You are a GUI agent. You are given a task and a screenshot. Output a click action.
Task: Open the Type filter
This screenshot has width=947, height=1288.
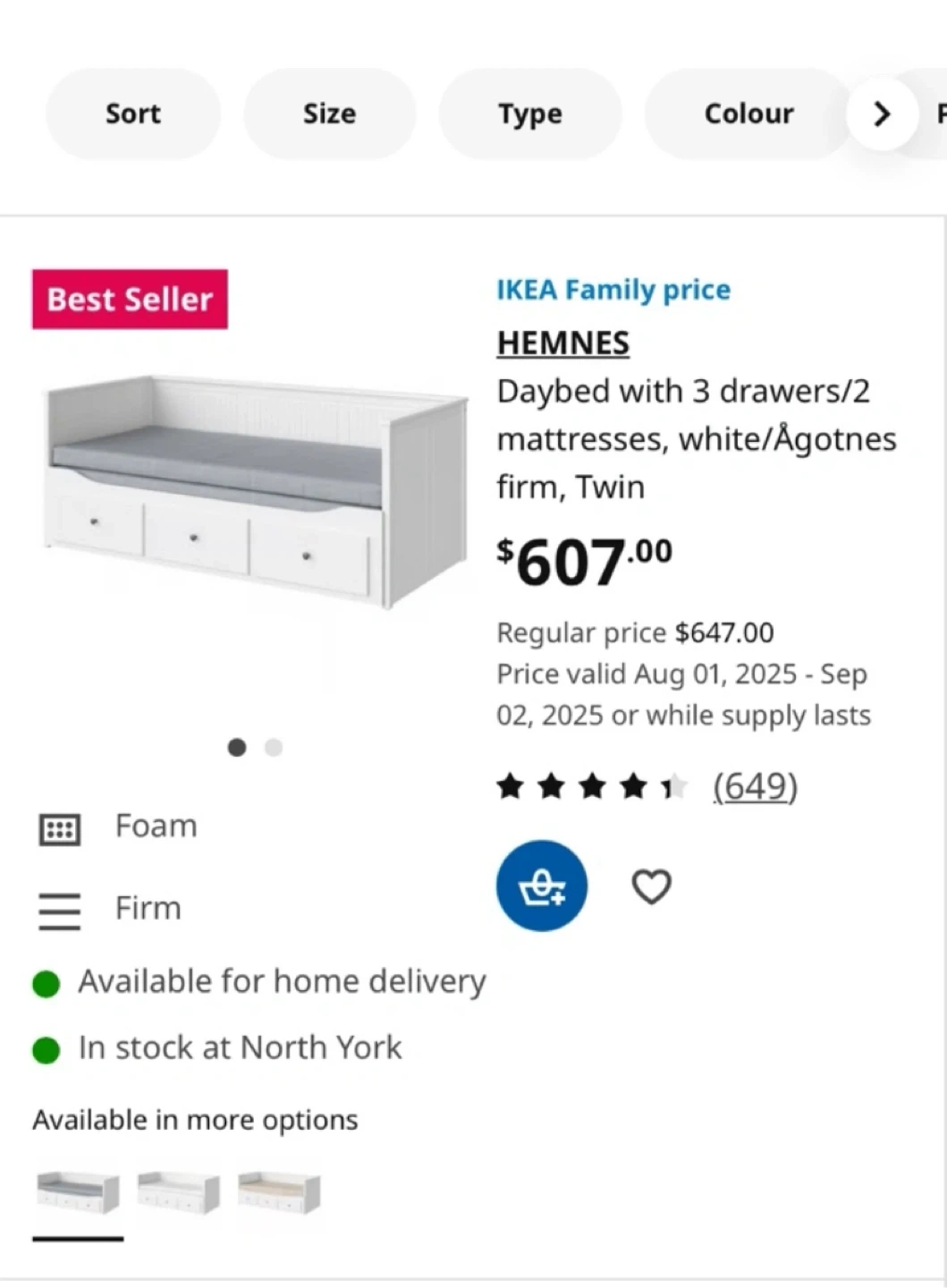530,114
